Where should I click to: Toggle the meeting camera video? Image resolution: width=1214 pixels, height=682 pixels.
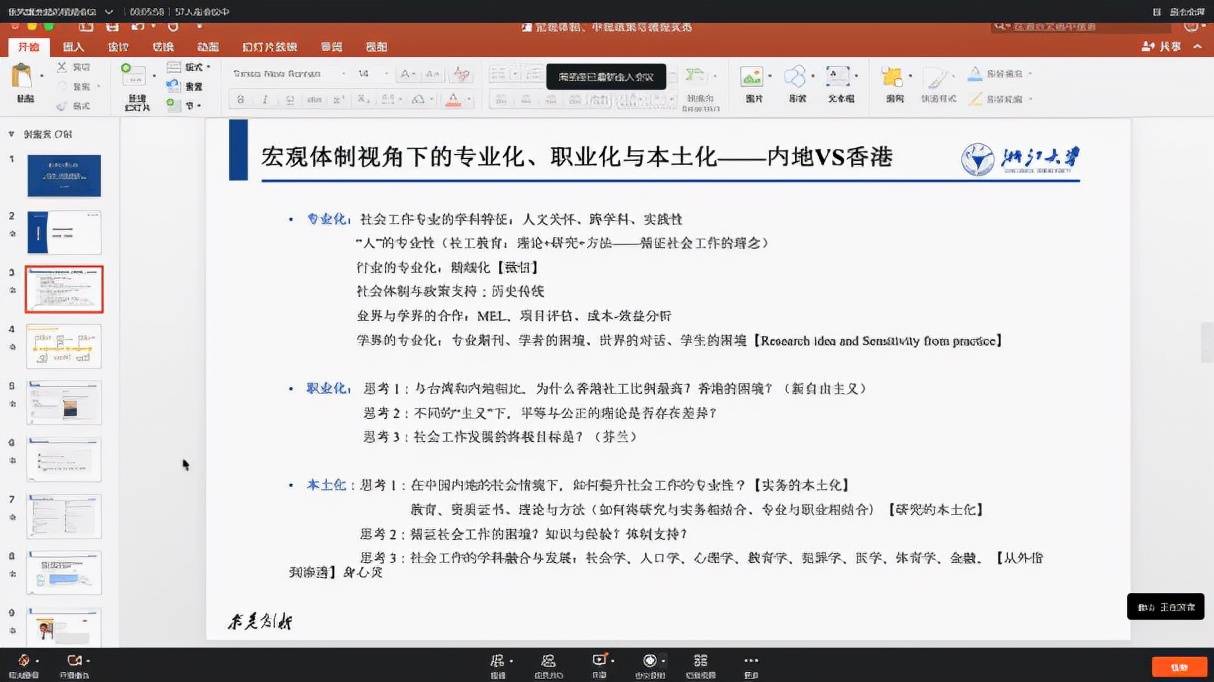click(x=73, y=660)
